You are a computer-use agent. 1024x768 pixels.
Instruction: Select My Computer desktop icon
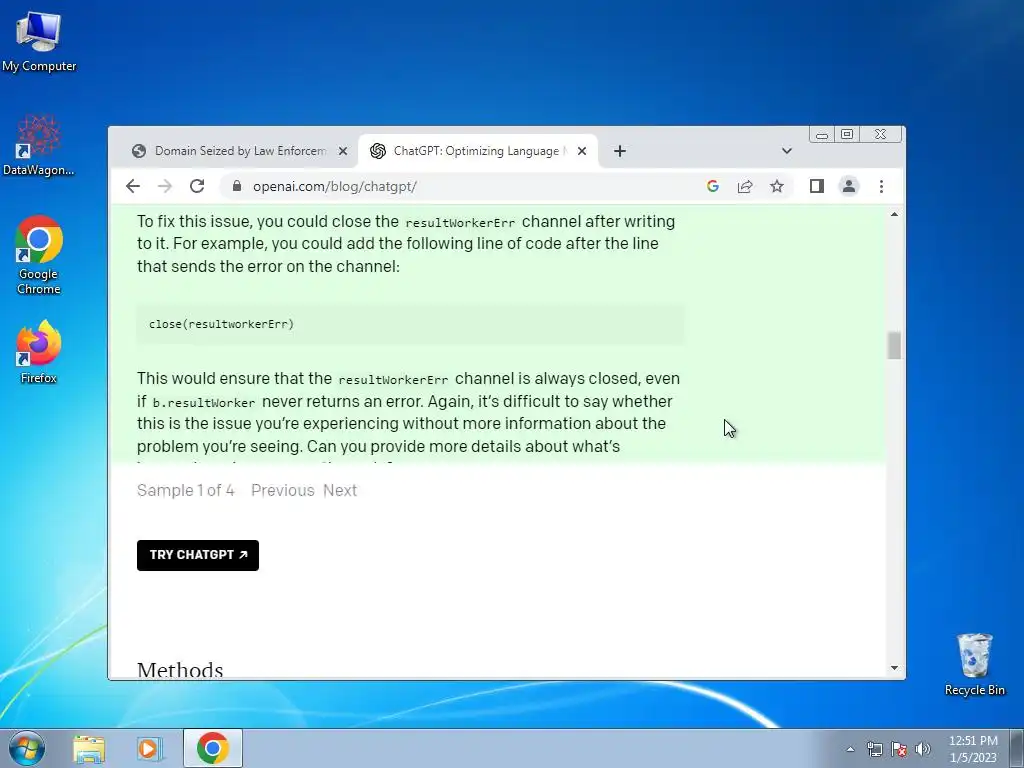(39, 40)
